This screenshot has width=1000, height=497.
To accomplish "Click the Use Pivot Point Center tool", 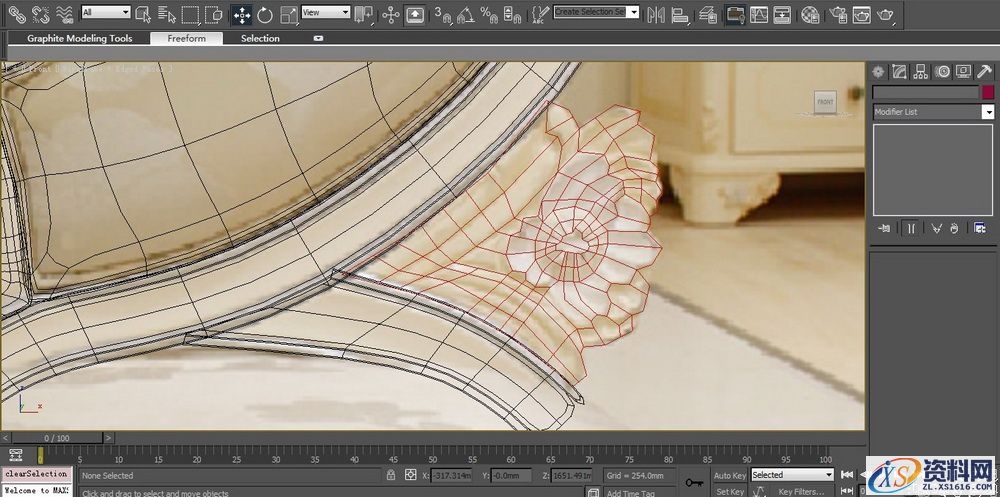I will pyautogui.click(x=364, y=14).
